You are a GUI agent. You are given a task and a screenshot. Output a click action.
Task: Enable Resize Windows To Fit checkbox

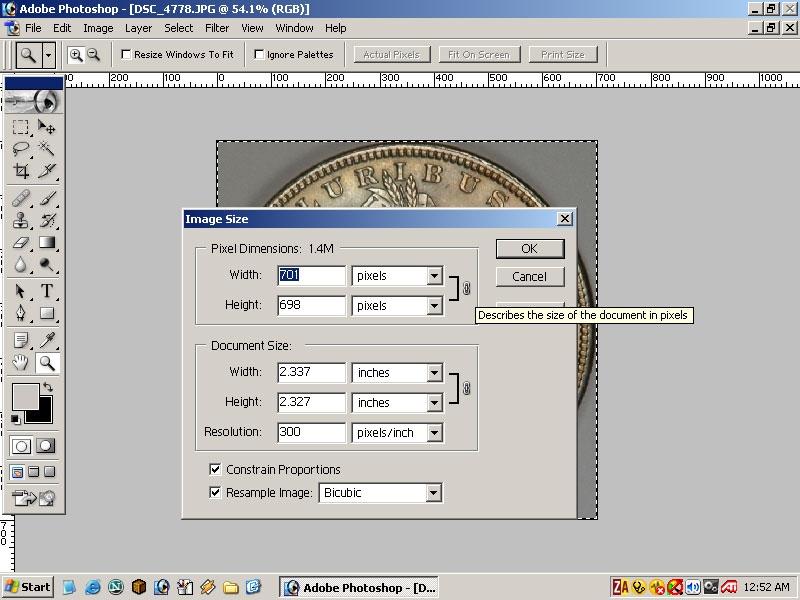(126, 55)
